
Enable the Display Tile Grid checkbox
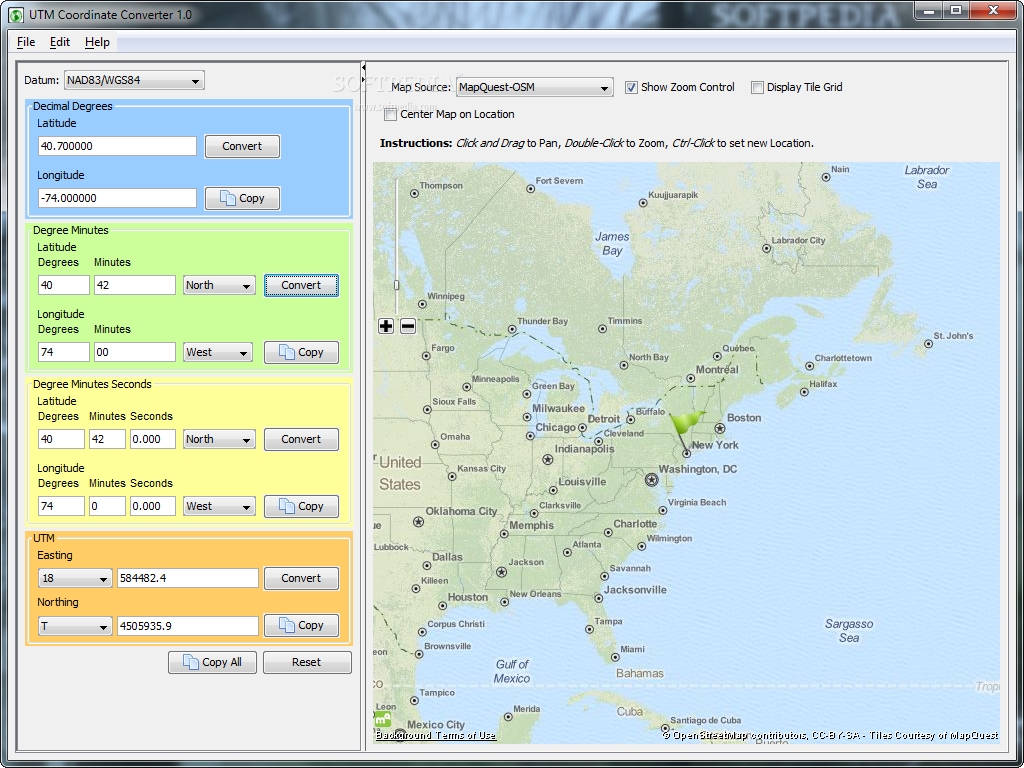(x=757, y=88)
